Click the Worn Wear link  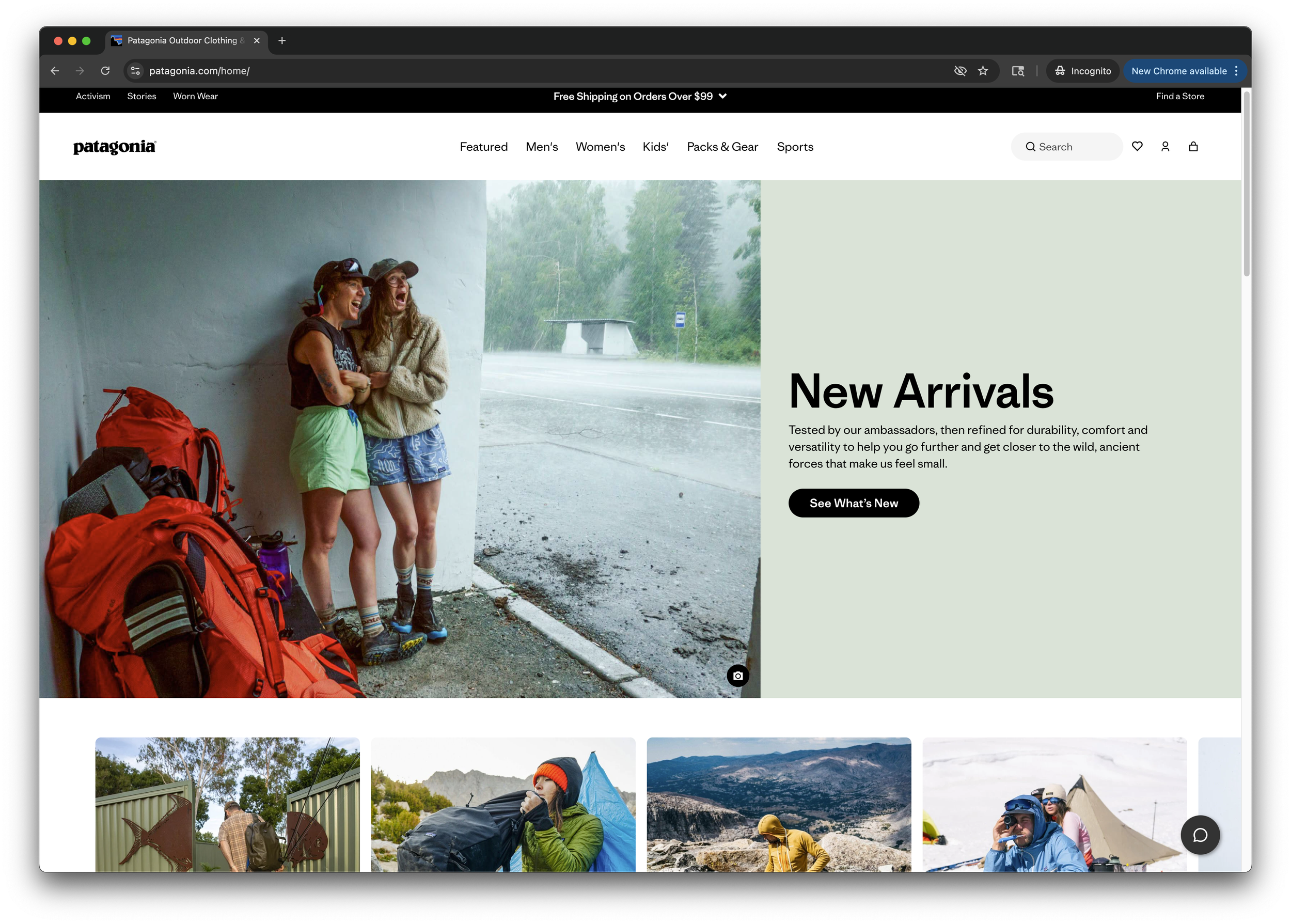tap(195, 96)
